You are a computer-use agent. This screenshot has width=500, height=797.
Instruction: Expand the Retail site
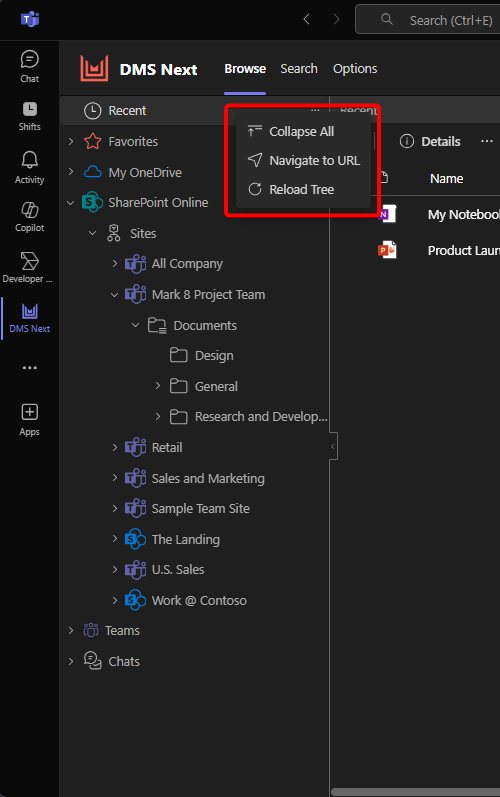[115, 447]
